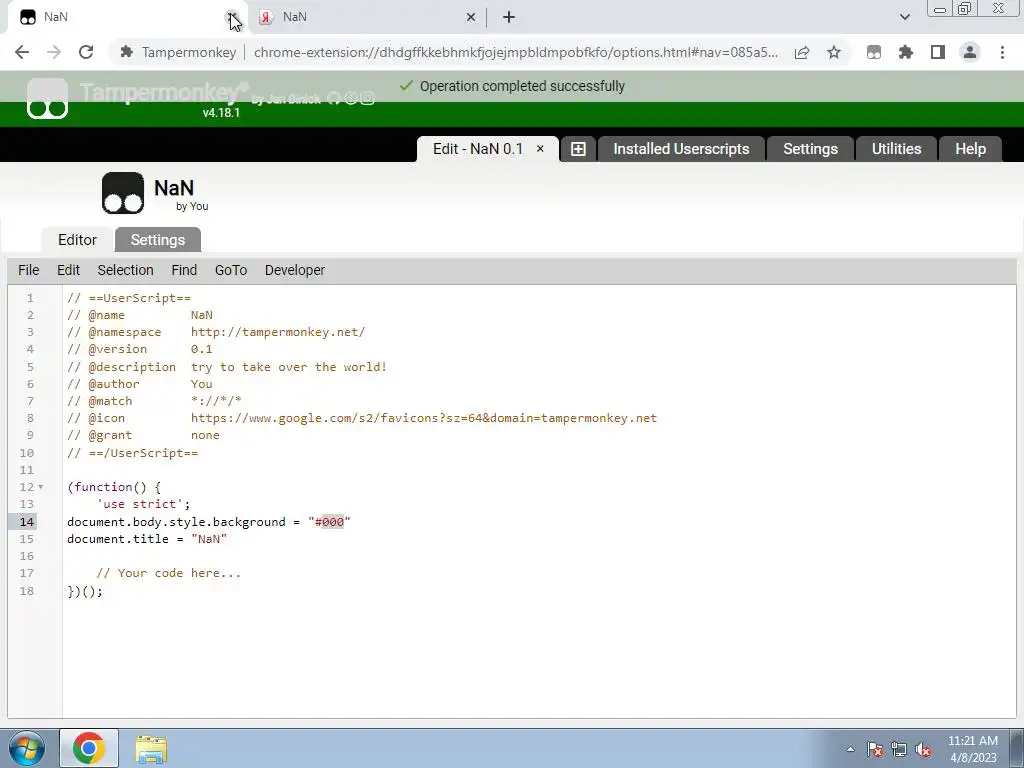Open the Help tab
Screen dimensions: 1024x768
click(970, 149)
